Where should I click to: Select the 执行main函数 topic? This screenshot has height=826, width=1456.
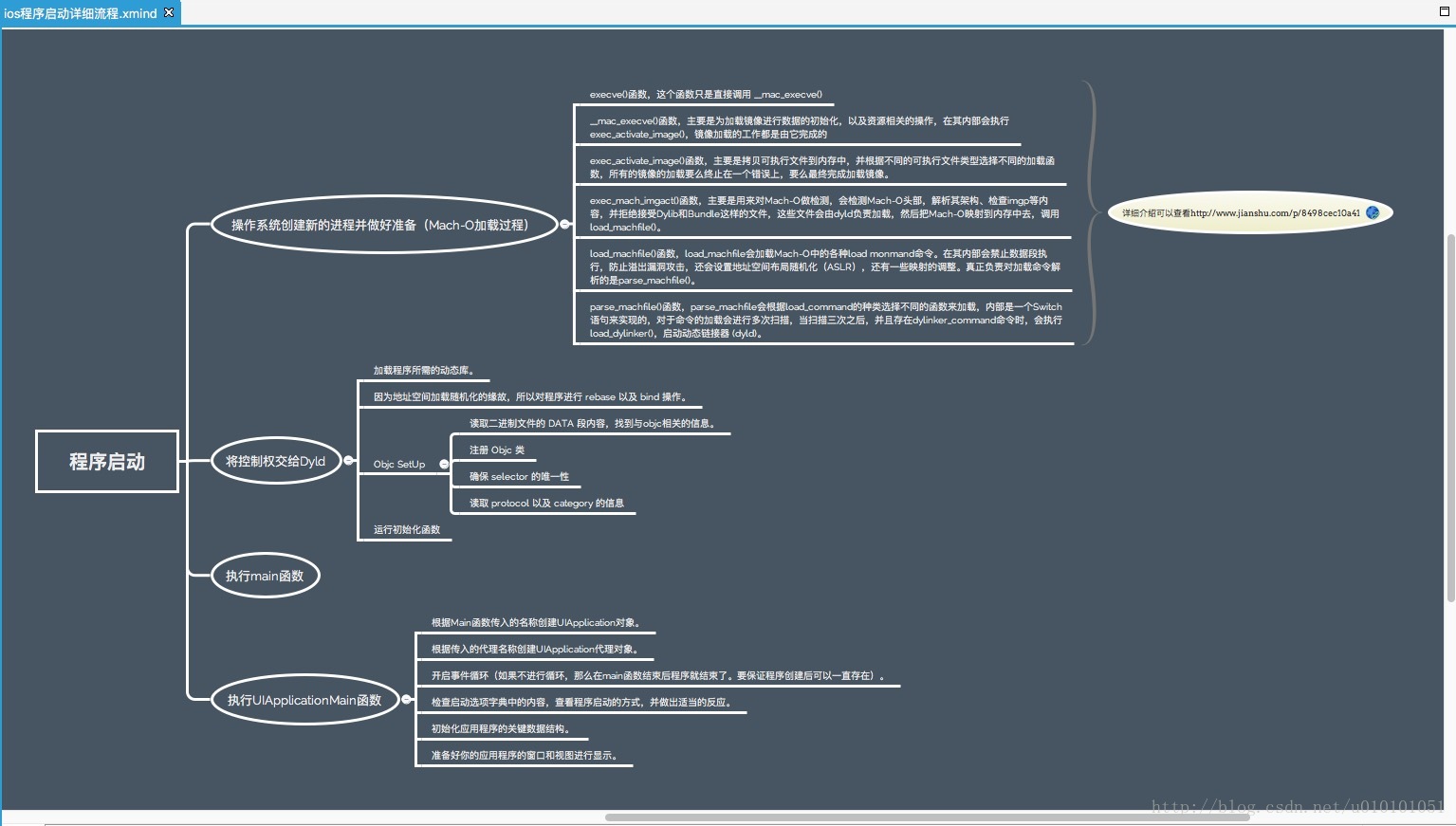pyautogui.click(x=265, y=576)
